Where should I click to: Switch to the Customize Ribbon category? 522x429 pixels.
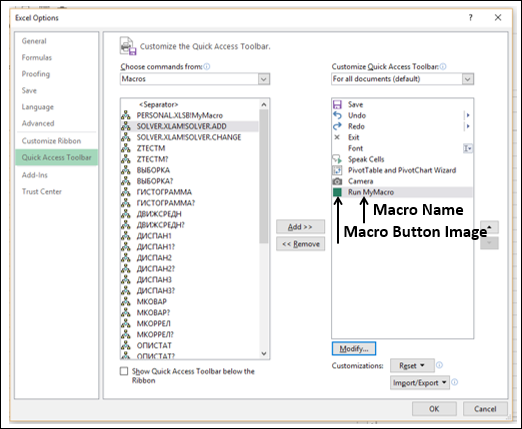[x=51, y=141]
